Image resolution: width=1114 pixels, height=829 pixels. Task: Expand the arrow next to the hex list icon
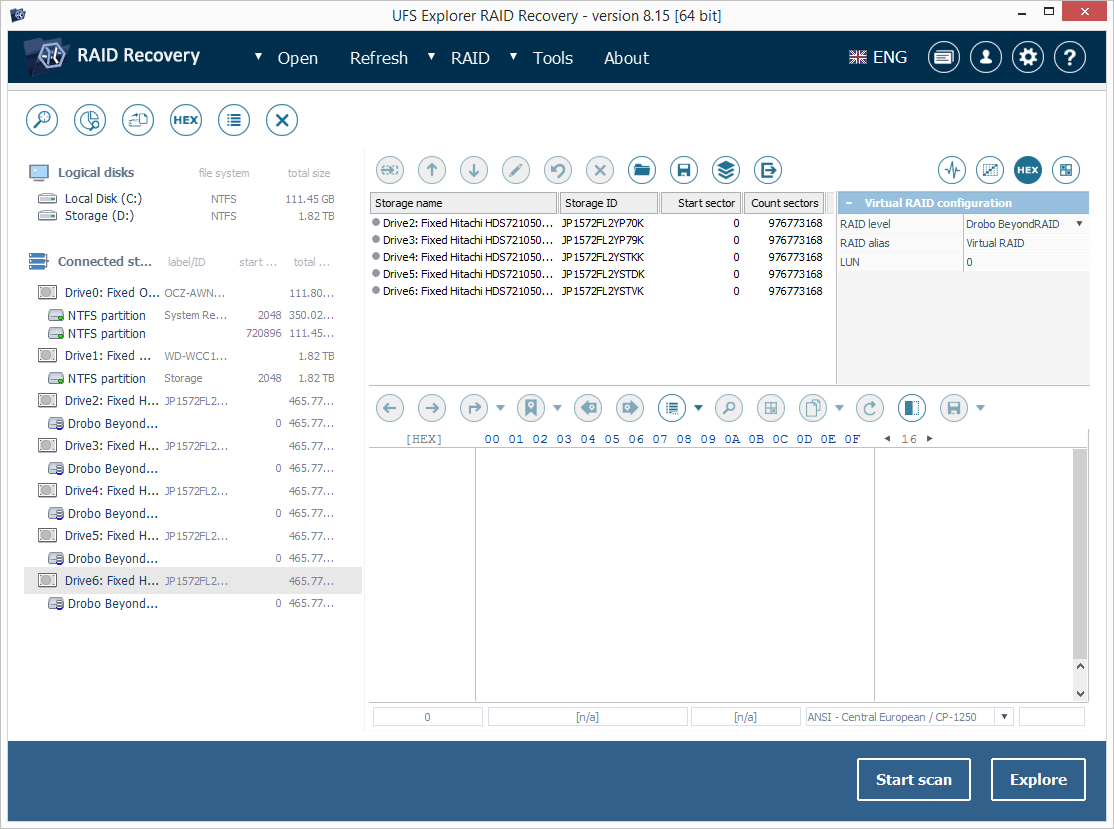point(698,408)
